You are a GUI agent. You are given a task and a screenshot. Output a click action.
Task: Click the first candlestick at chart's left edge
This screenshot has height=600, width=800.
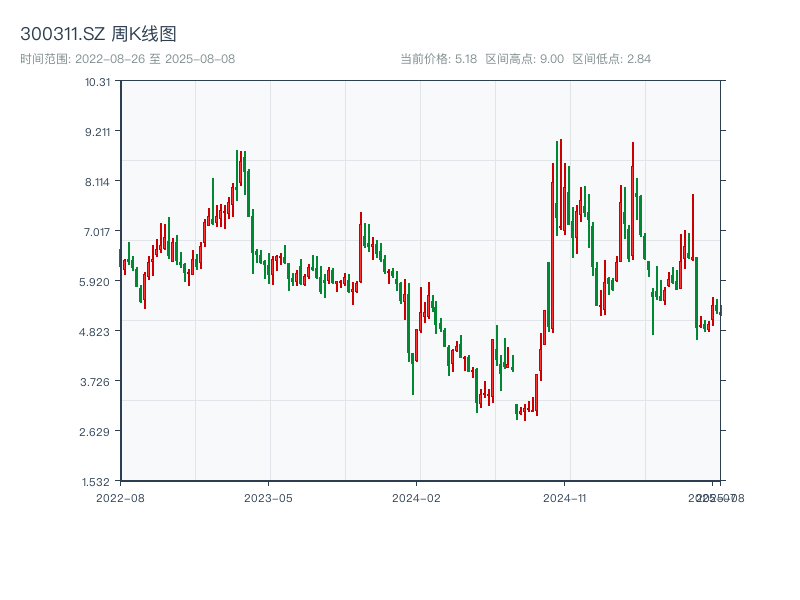point(120,262)
